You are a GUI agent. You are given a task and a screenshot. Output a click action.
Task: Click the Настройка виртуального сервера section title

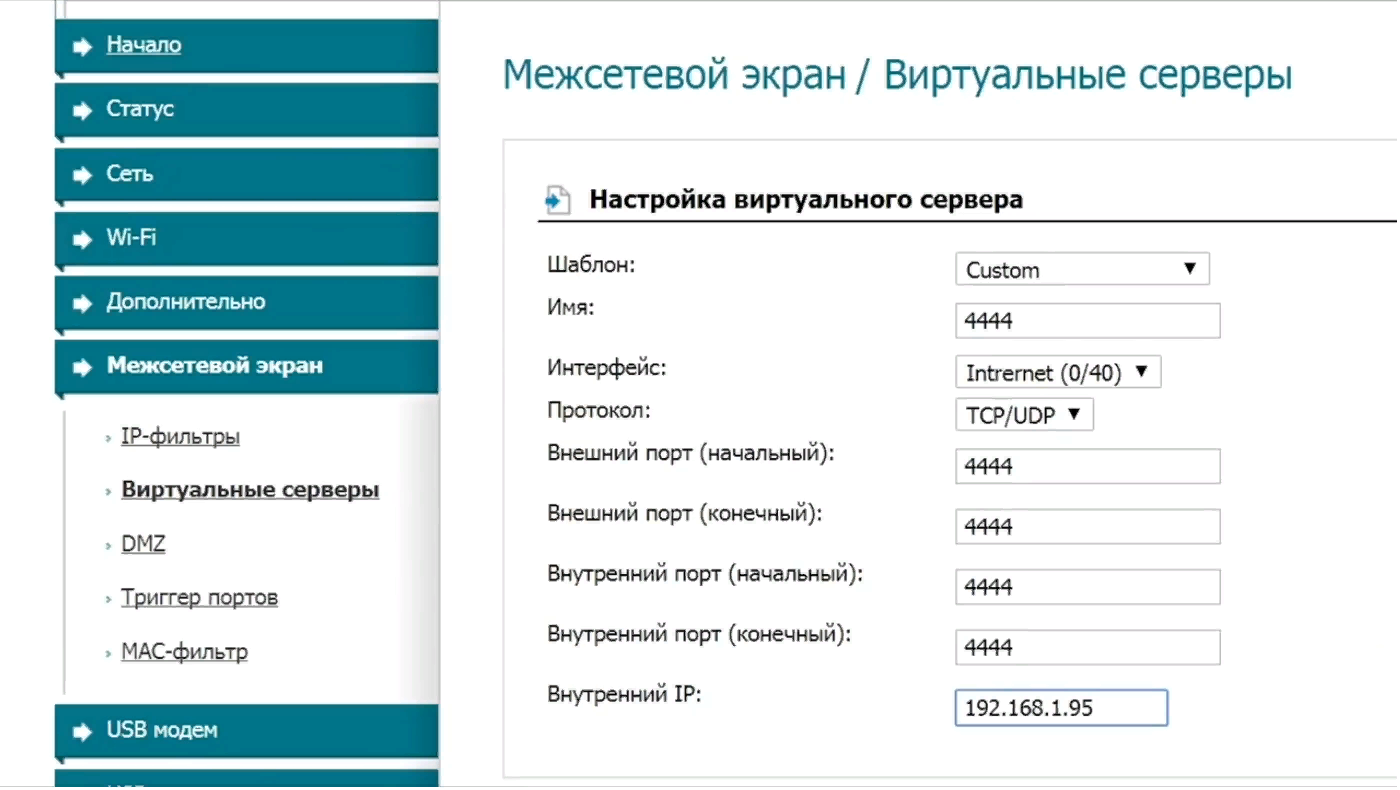coord(806,199)
